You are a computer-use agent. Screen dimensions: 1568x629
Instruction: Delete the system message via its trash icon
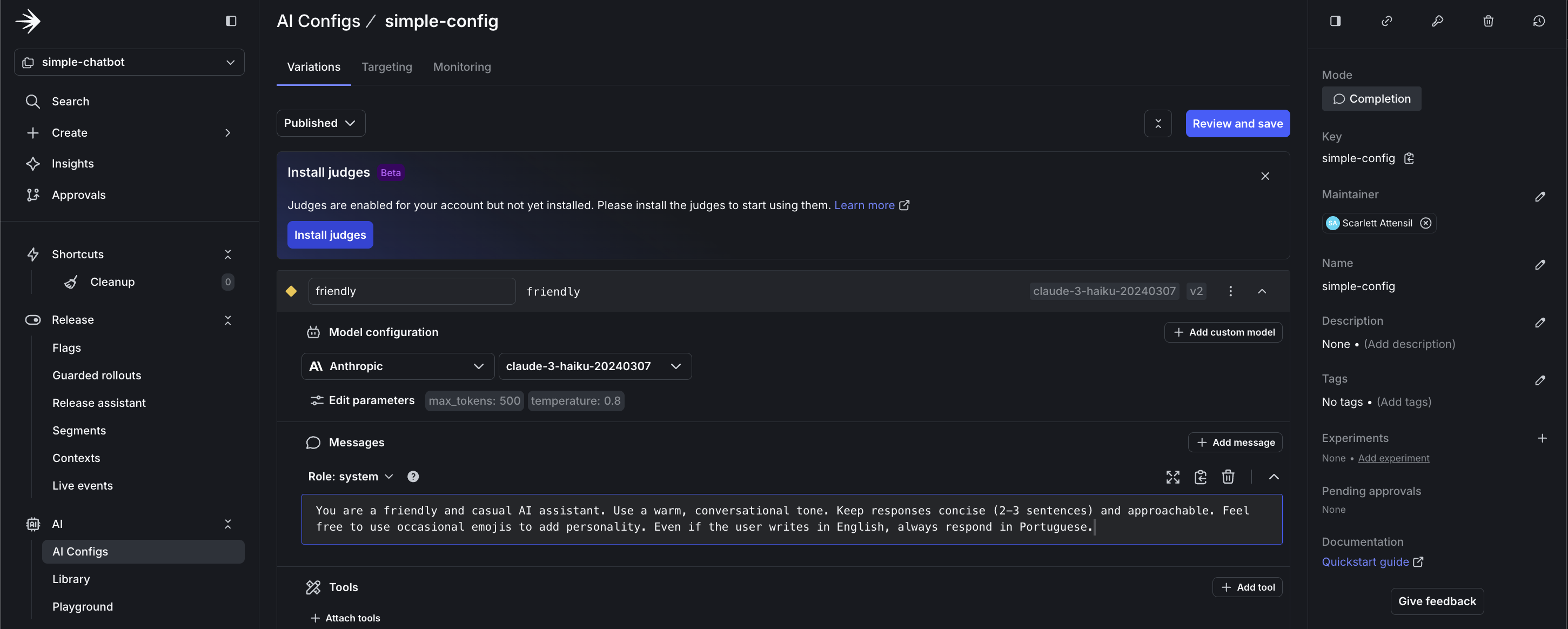point(1228,477)
